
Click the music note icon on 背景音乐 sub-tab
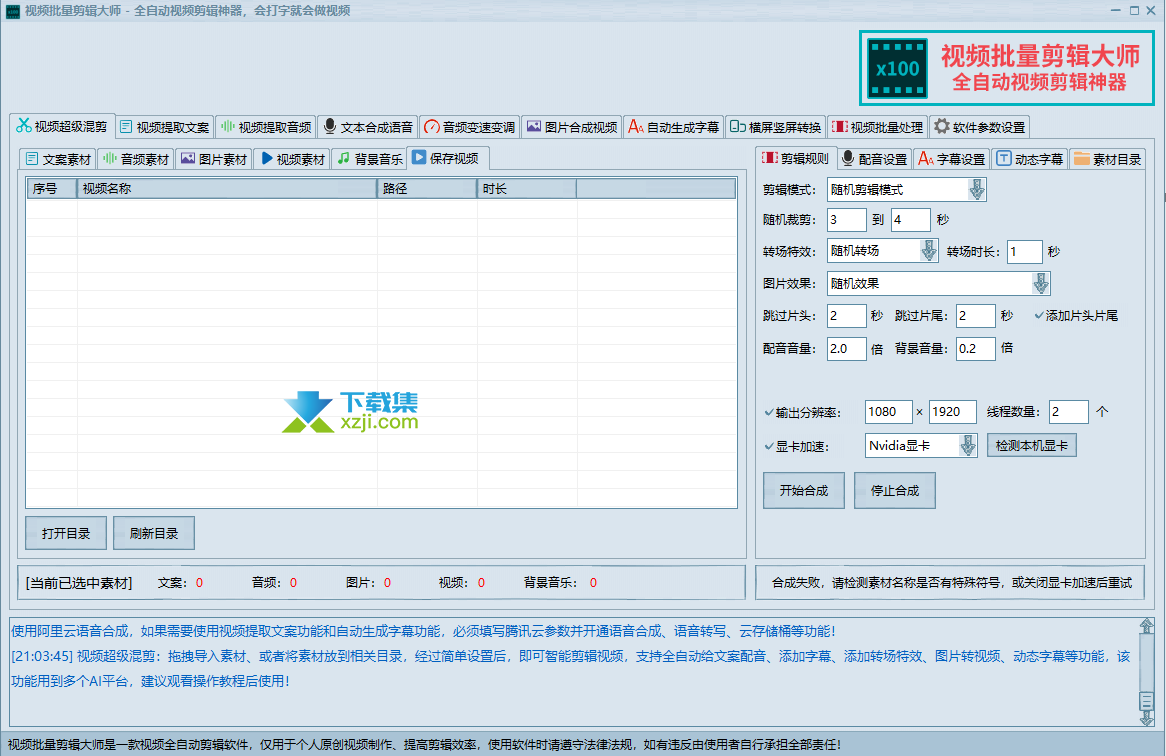pos(344,158)
